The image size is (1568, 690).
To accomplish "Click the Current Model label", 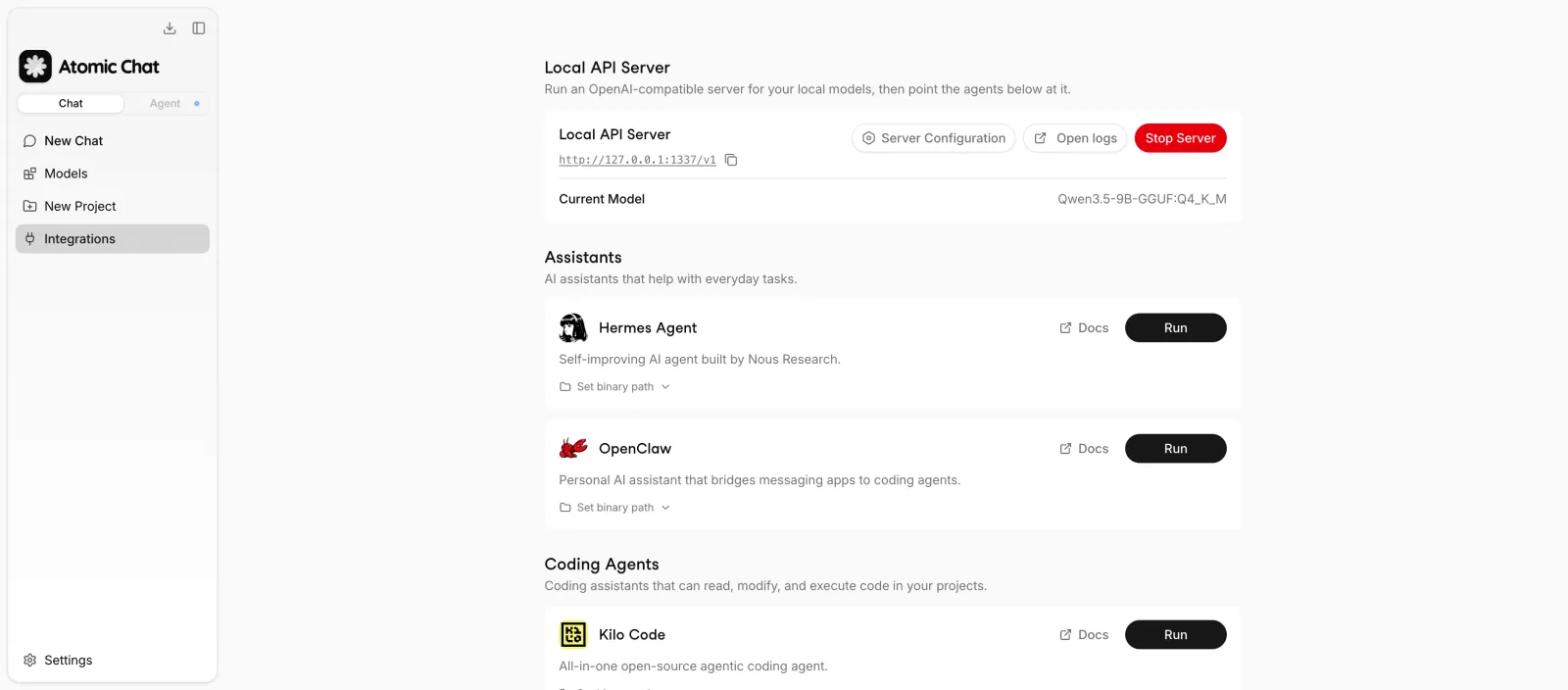I will click(x=602, y=199).
